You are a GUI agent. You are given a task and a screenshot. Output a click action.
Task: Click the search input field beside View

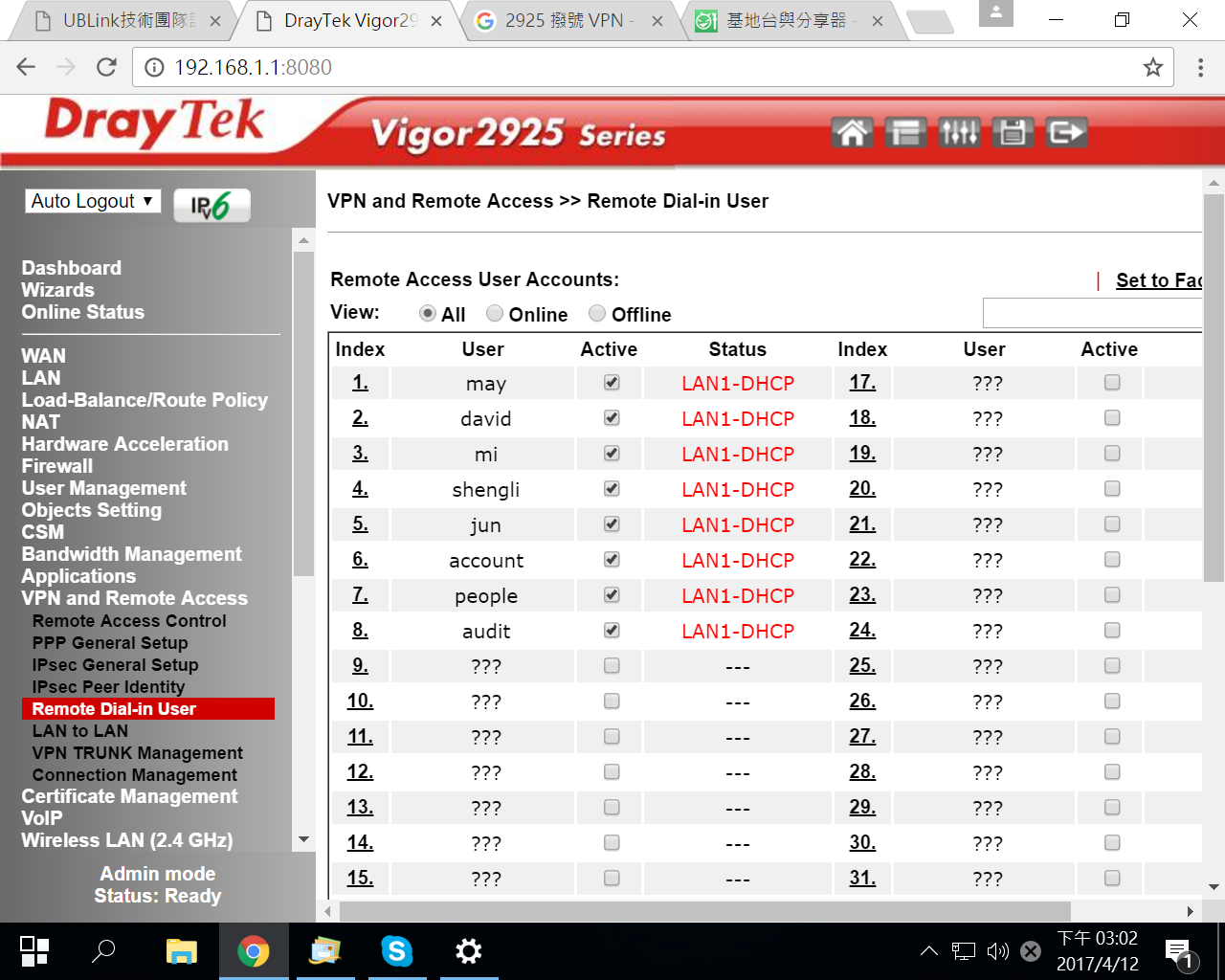1091,313
